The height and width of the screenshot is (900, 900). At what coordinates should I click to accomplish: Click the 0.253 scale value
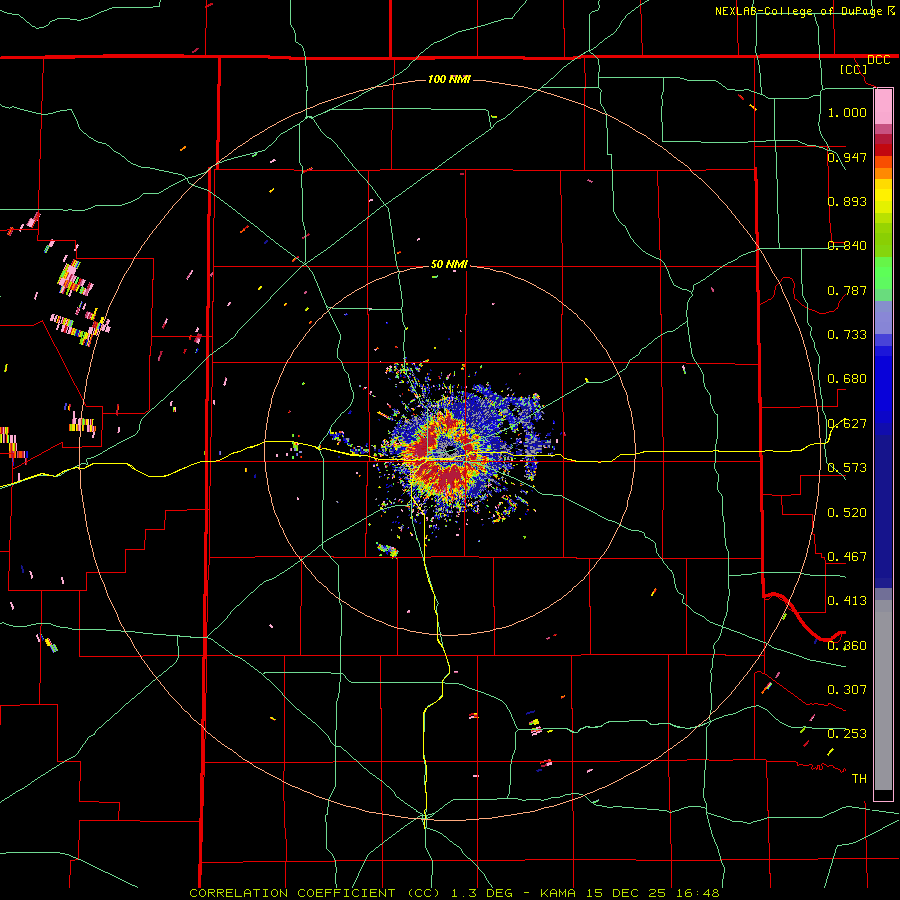(847, 734)
